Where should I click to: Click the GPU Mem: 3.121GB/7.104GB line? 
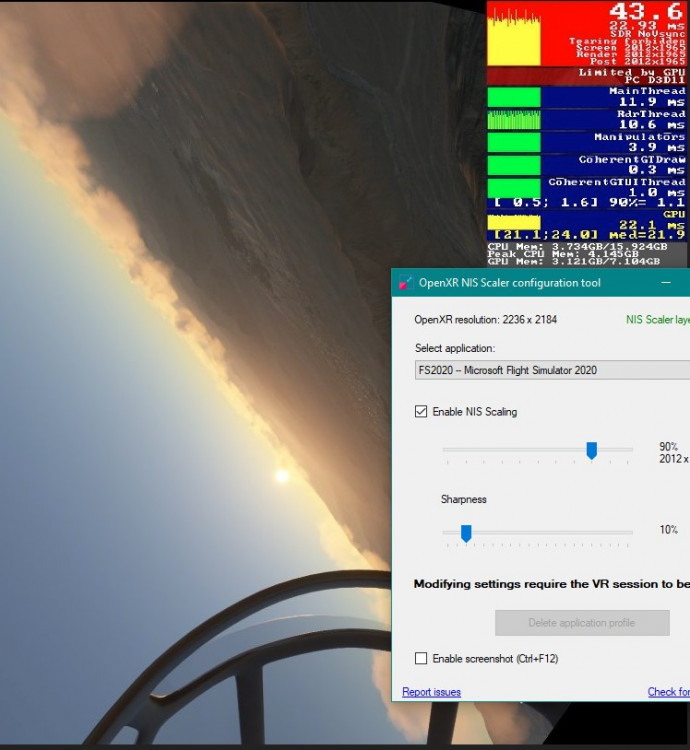point(573,262)
